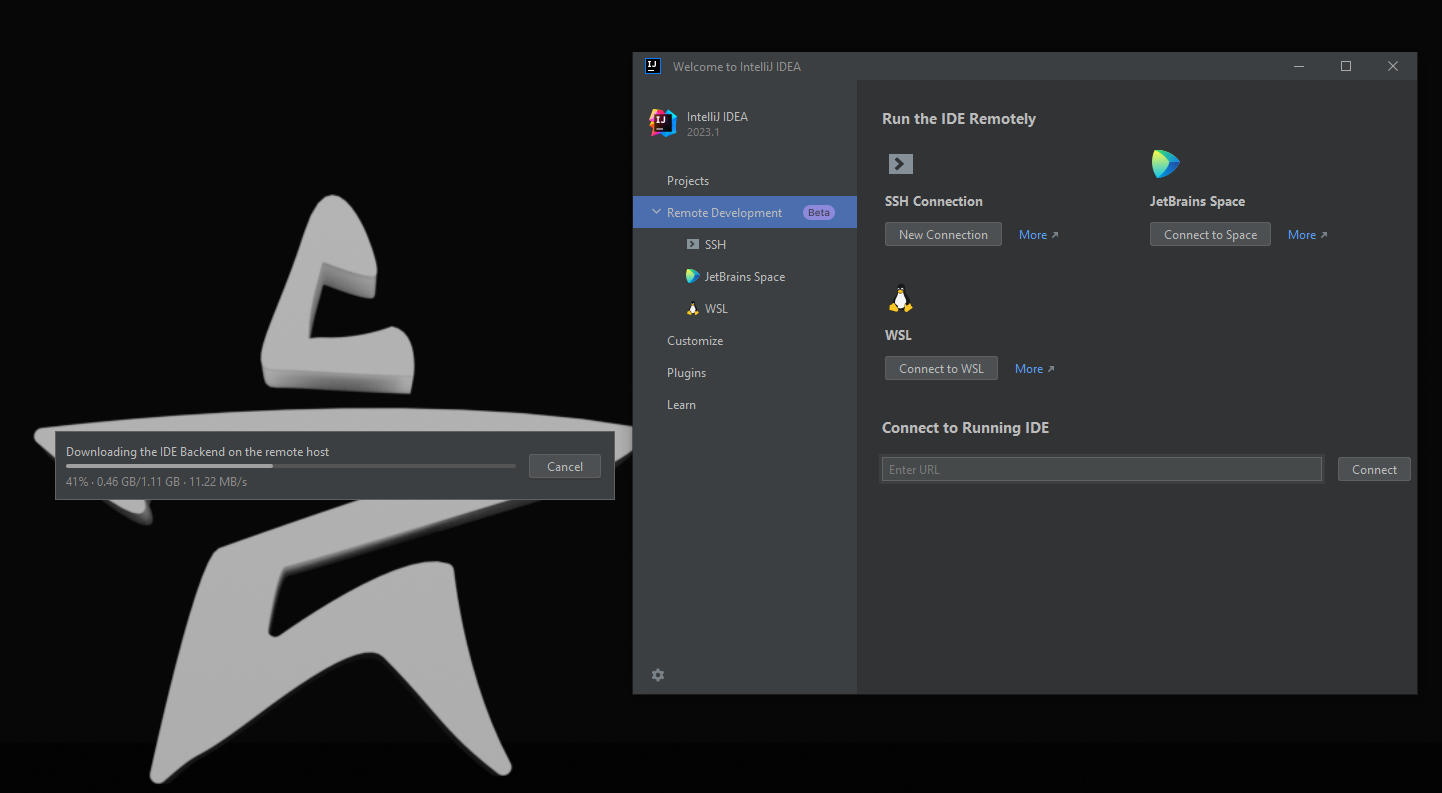Click the IJ title bar icon
Screen dimensions: 1442x793
[x=652, y=66]
